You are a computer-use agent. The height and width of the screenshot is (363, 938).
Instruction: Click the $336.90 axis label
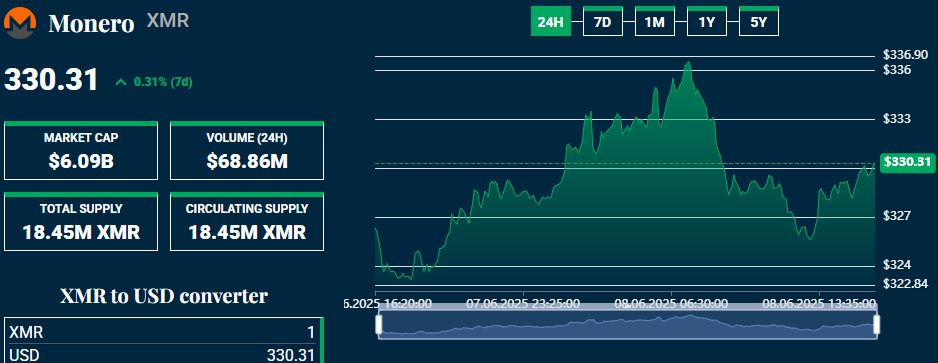tap(905, 55)
